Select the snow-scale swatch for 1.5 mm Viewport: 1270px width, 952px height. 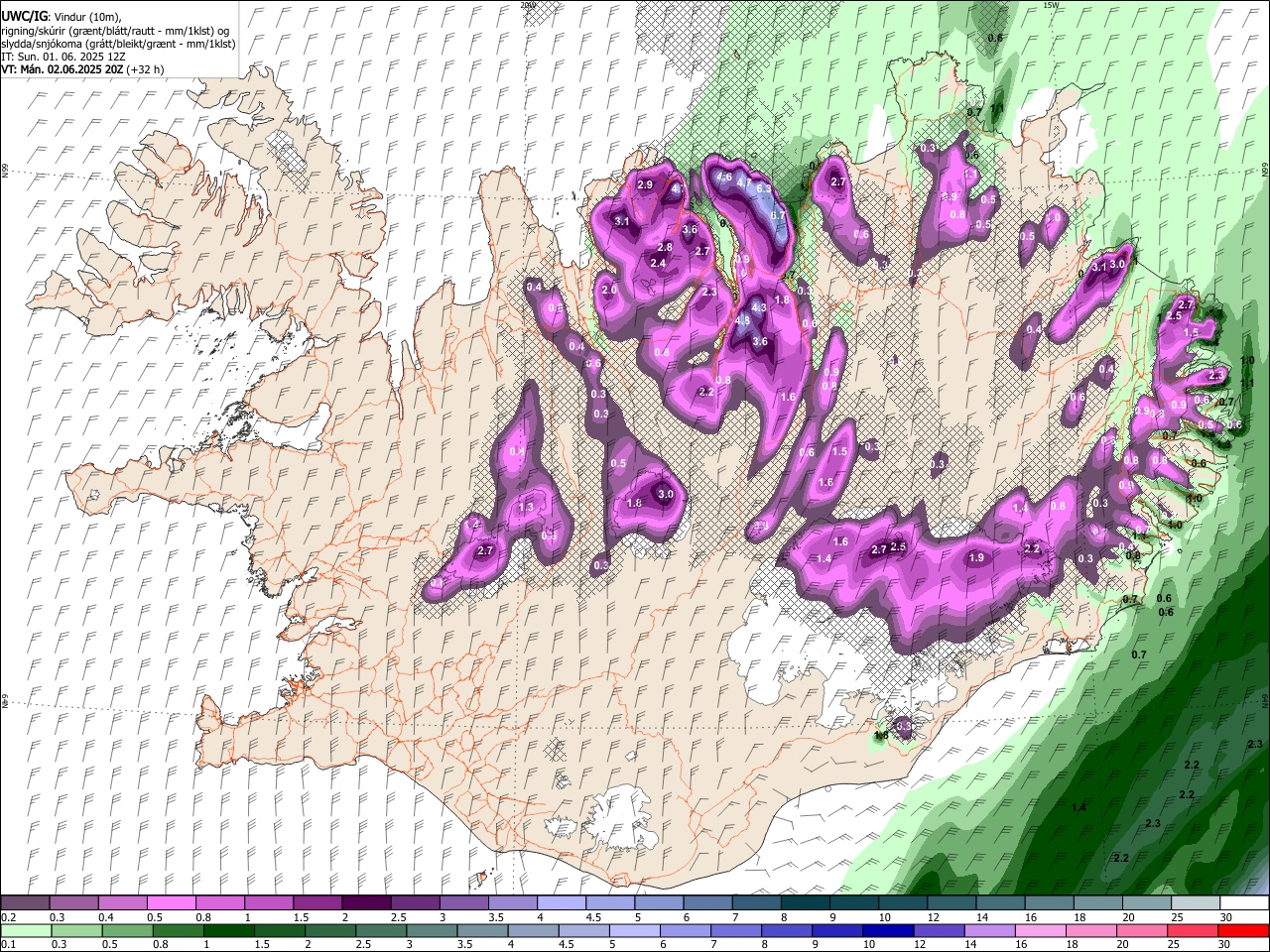click(x=317, y=902)
